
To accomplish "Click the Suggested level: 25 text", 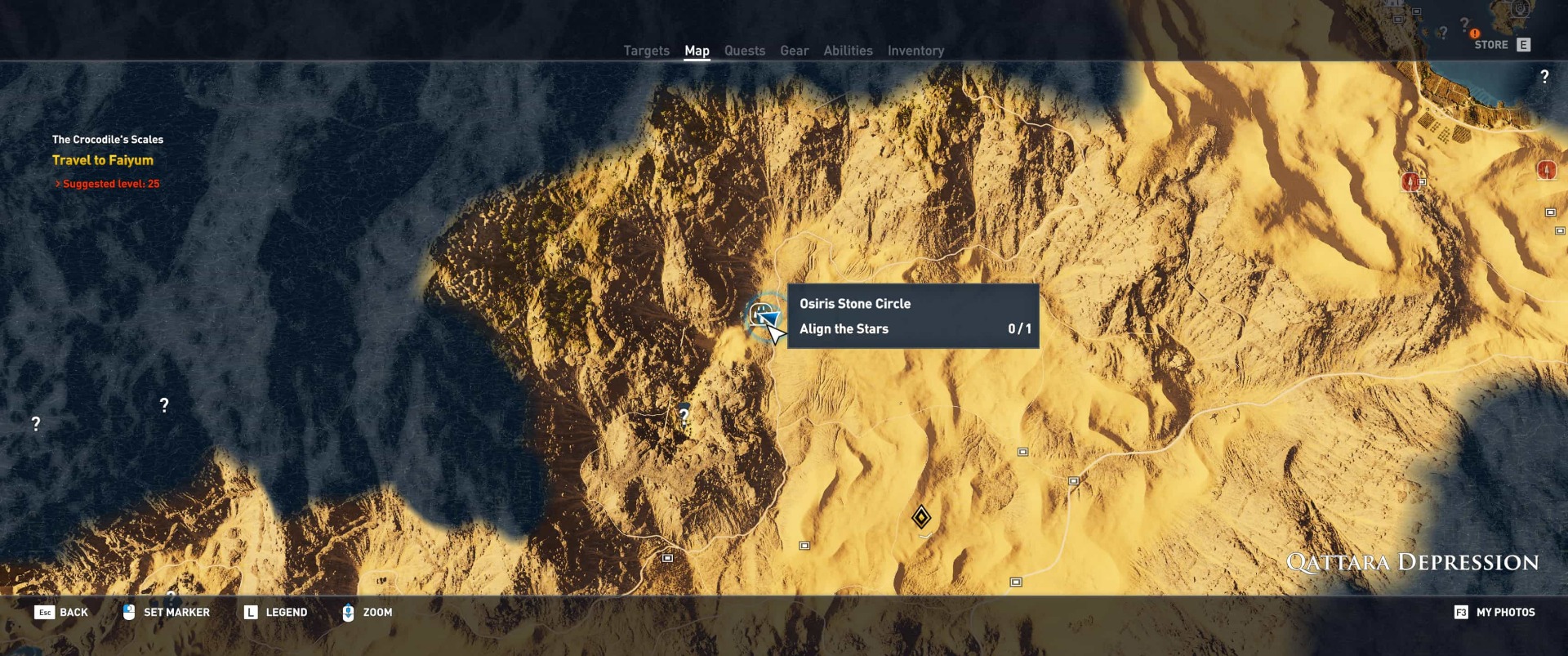I will (x=111, y=184).
